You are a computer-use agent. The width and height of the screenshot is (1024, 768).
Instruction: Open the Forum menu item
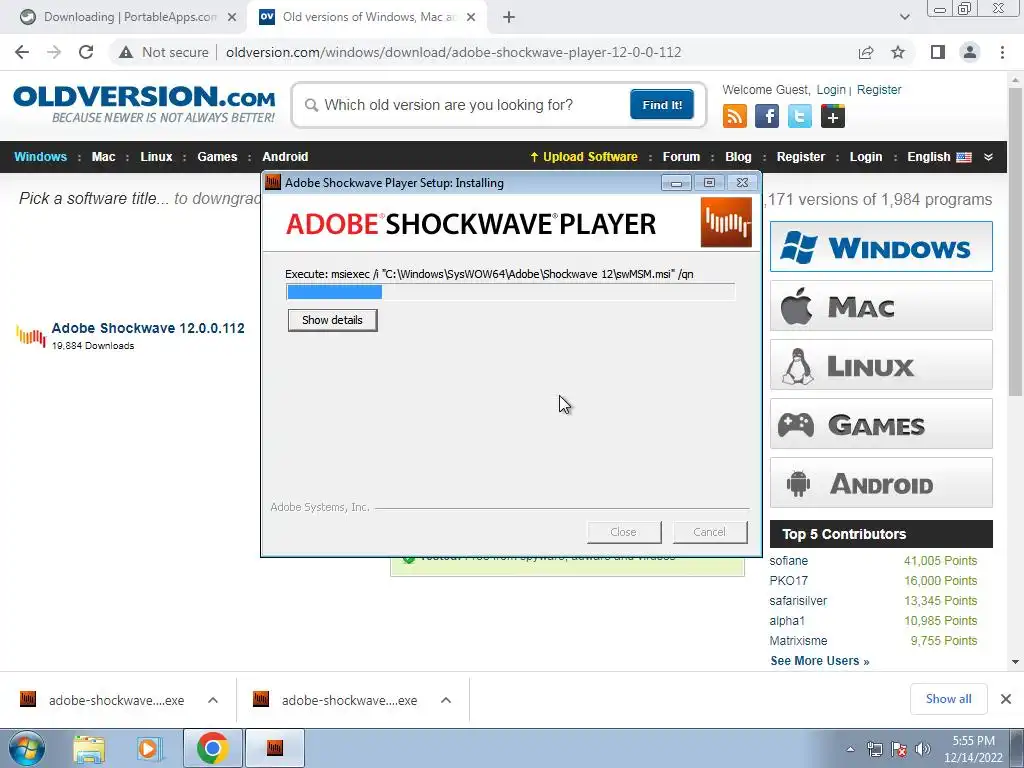click(681, 157)
